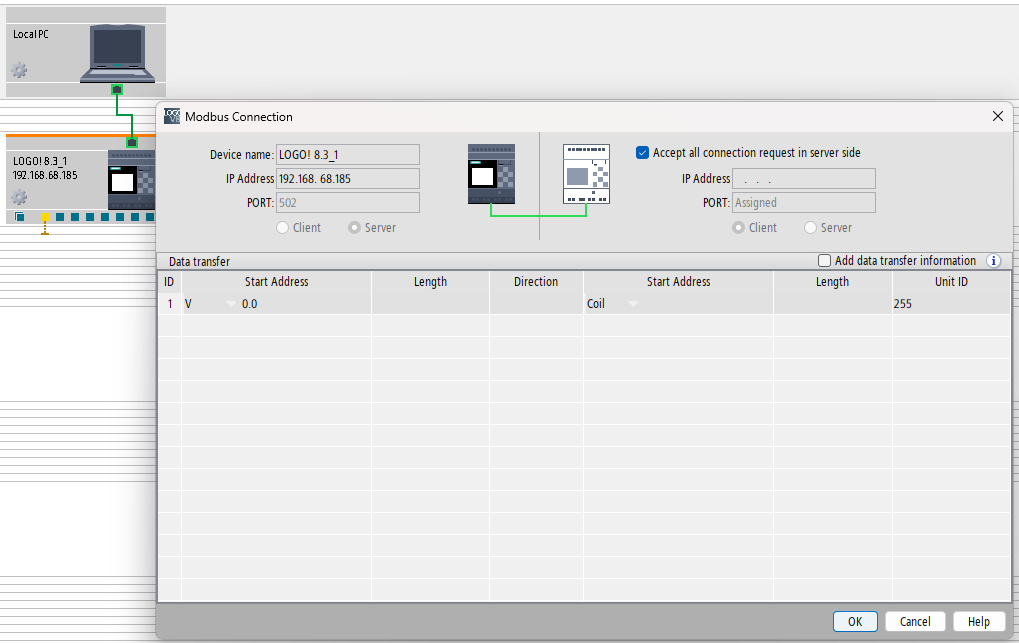
Task: Select the Client radio under remote device
Action: pos(738,228)
